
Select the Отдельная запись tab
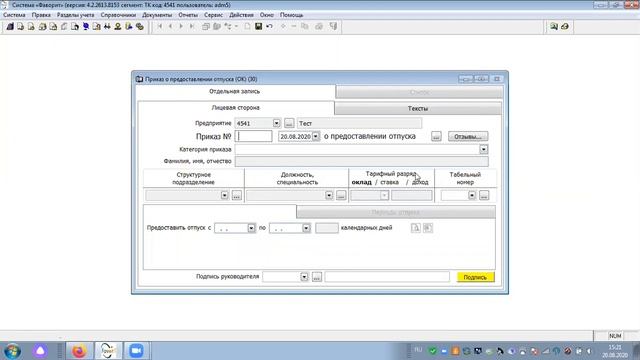[x=235, y=91]
